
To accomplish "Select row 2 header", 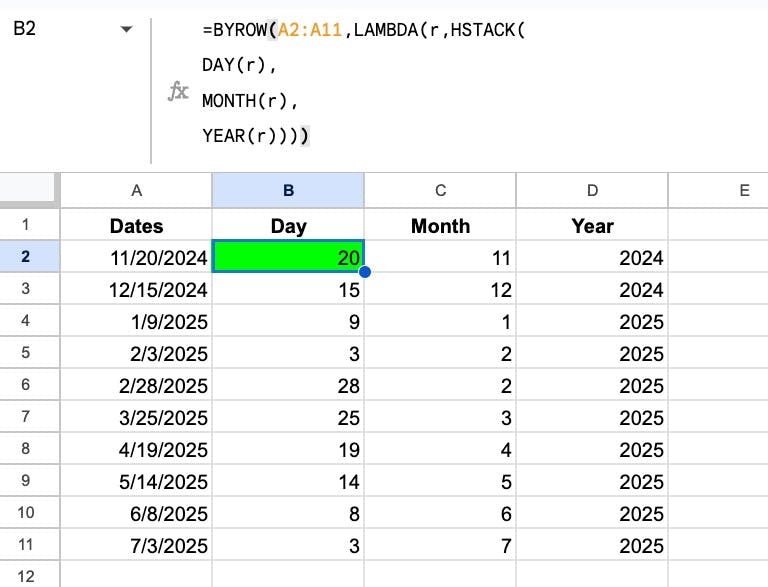I will (25, 256).
